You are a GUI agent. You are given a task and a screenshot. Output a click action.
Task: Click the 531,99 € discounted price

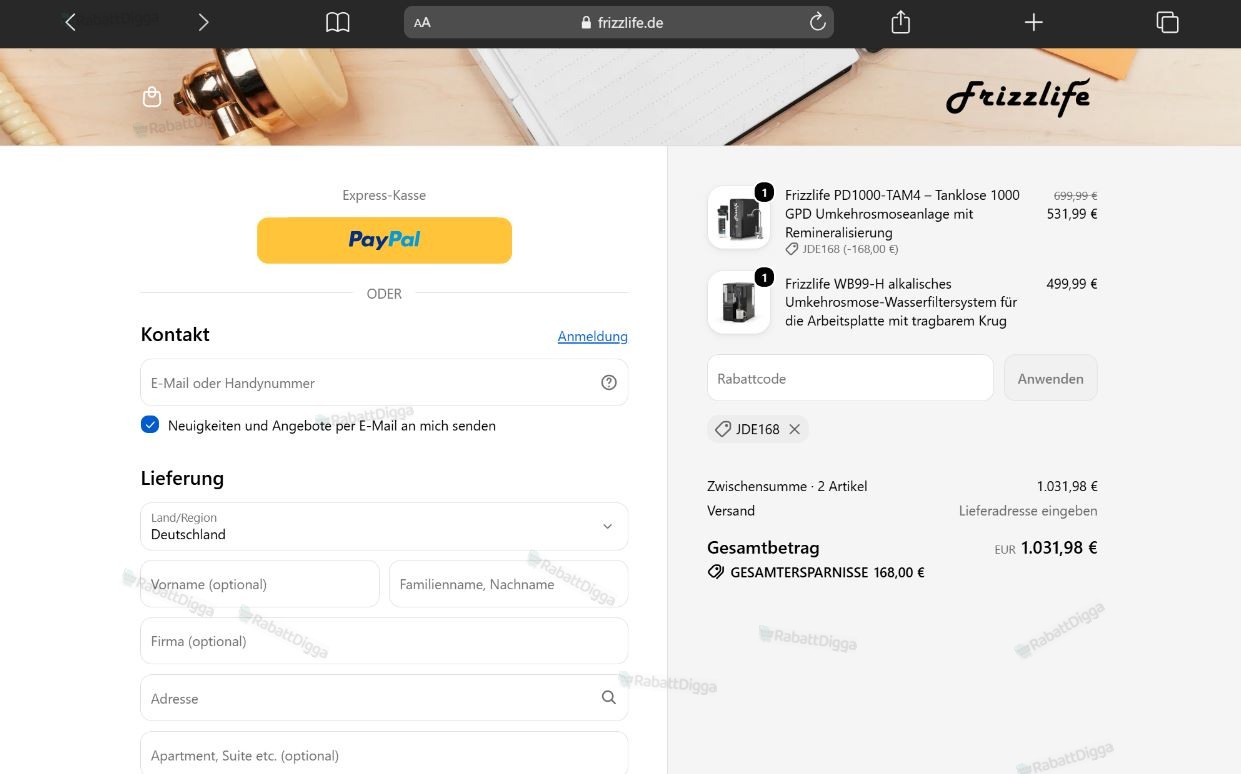pyautogui.click(x=1072, y=213)
